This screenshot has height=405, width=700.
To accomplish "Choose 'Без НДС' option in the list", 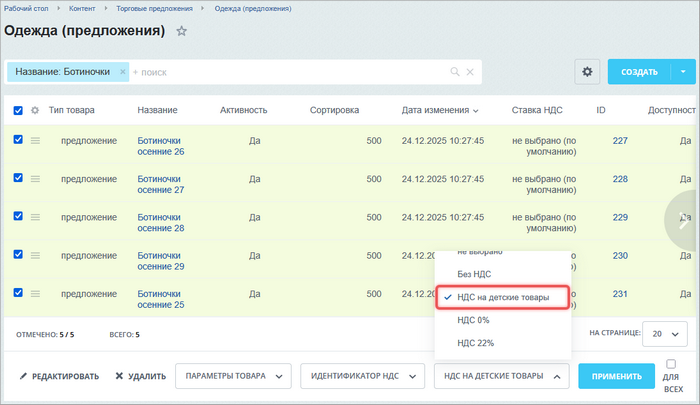I will click(x=474, y=273).
